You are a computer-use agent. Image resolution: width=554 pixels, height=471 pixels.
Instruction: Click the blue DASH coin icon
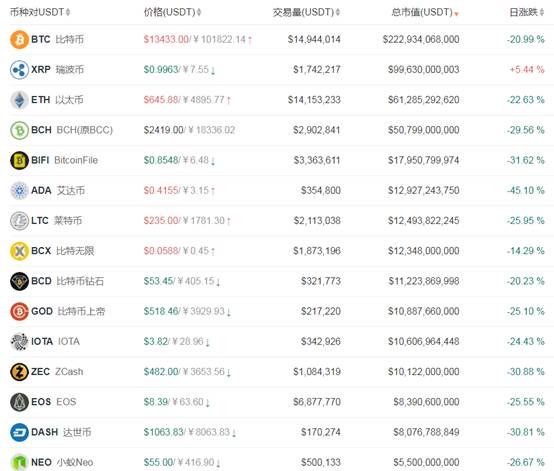coord(19,432)
